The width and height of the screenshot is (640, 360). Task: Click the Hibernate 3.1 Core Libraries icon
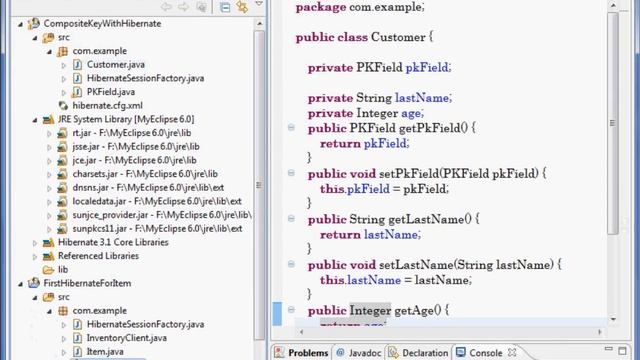click(48, 242)
